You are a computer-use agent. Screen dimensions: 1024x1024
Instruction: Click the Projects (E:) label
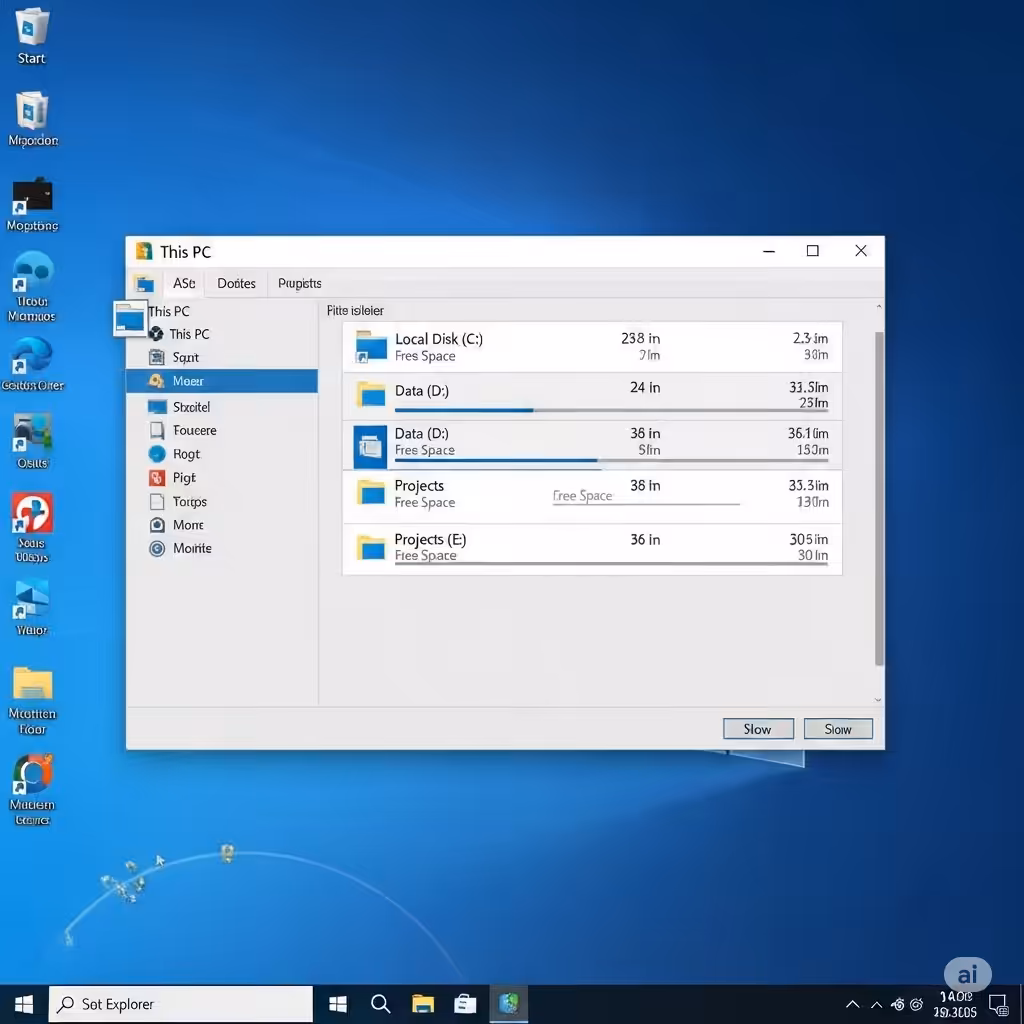tap(430, 539)
